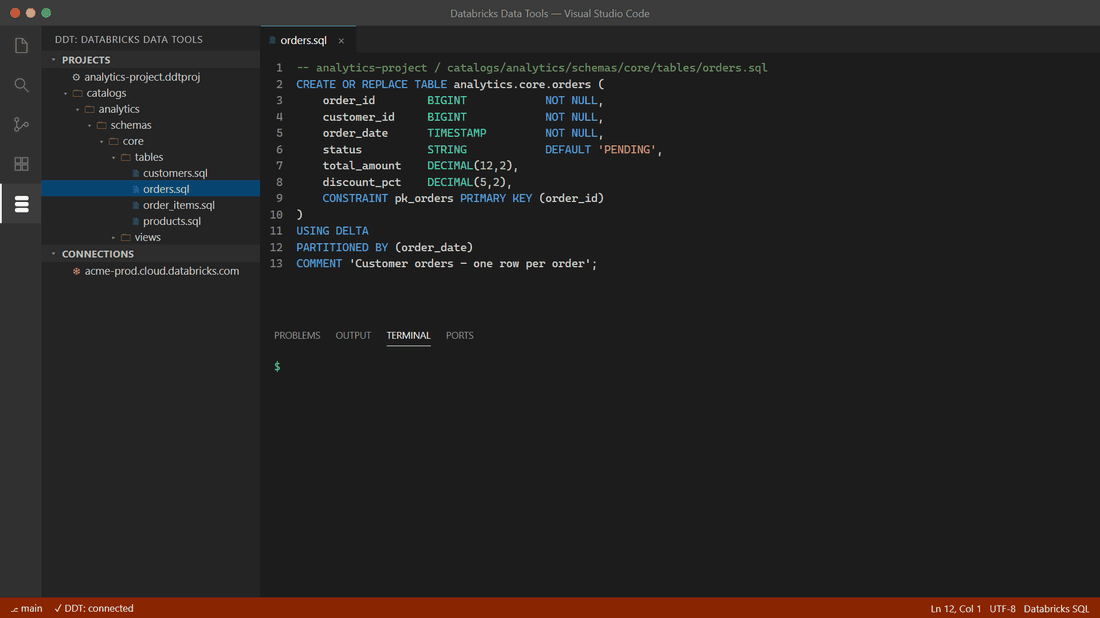Click line number 13 in the gutter
The image size is (1100, 618).
[276, 264]
